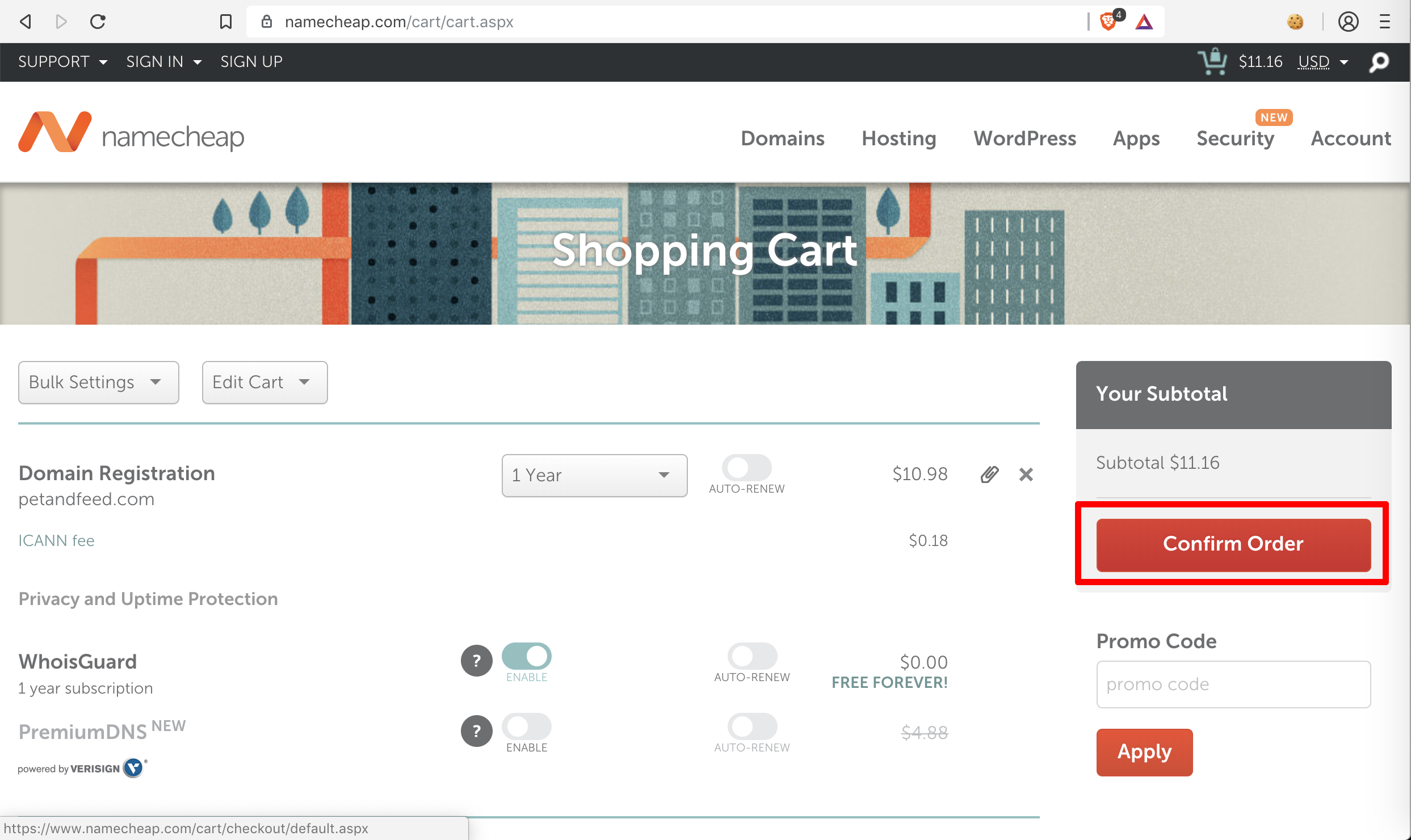Image resolution: width=1411 pixels, height=840 pixels.
Task: Open the Hosting menu
Action: (898, 138)
